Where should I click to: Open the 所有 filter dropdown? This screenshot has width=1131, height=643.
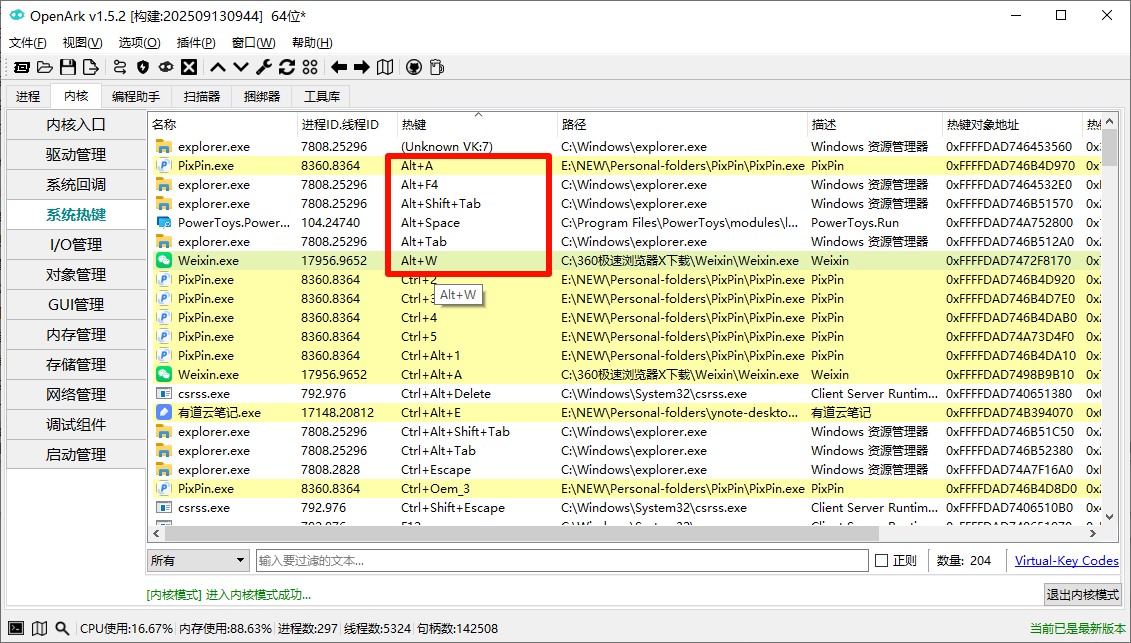[198, 561]
